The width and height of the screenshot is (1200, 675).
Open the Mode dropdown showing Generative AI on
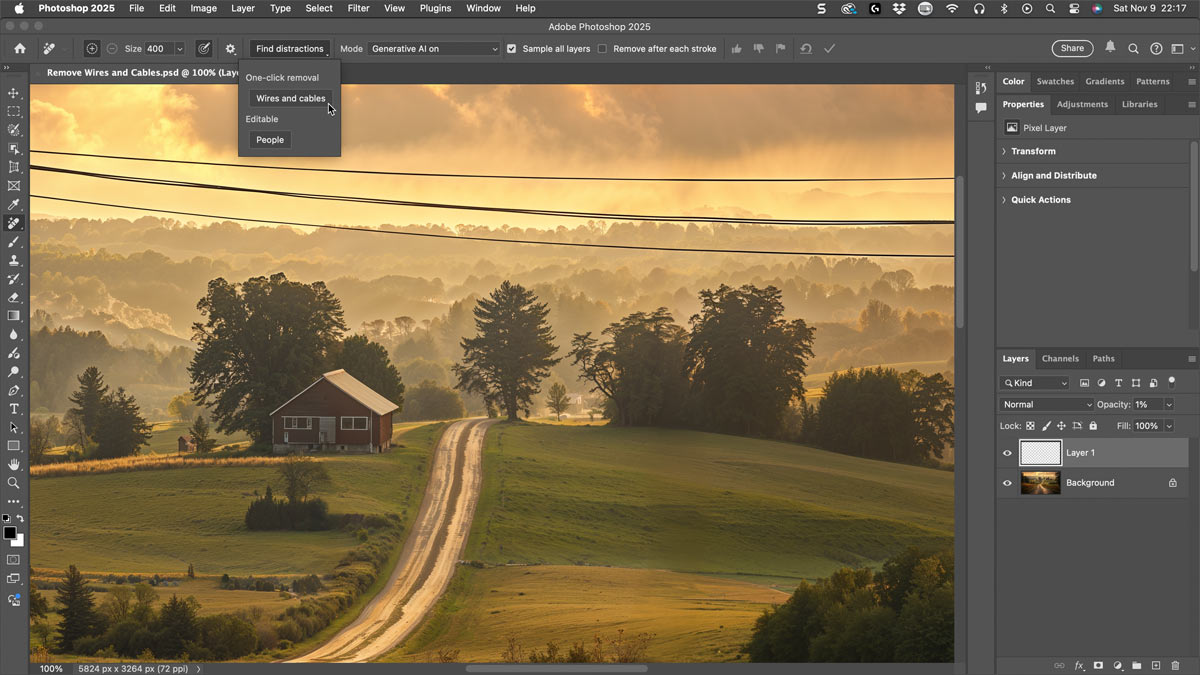(433, 48)
